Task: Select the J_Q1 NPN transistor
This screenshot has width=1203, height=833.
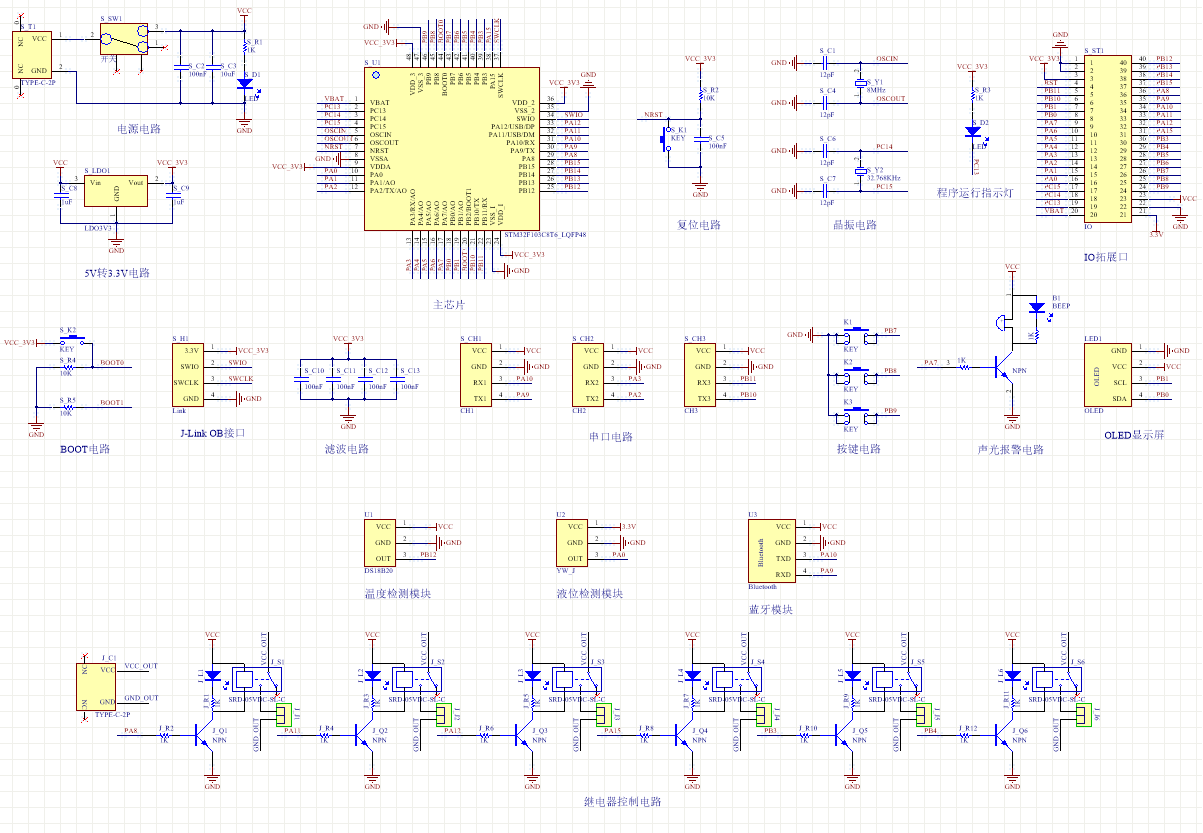Action: click(204, 736)
